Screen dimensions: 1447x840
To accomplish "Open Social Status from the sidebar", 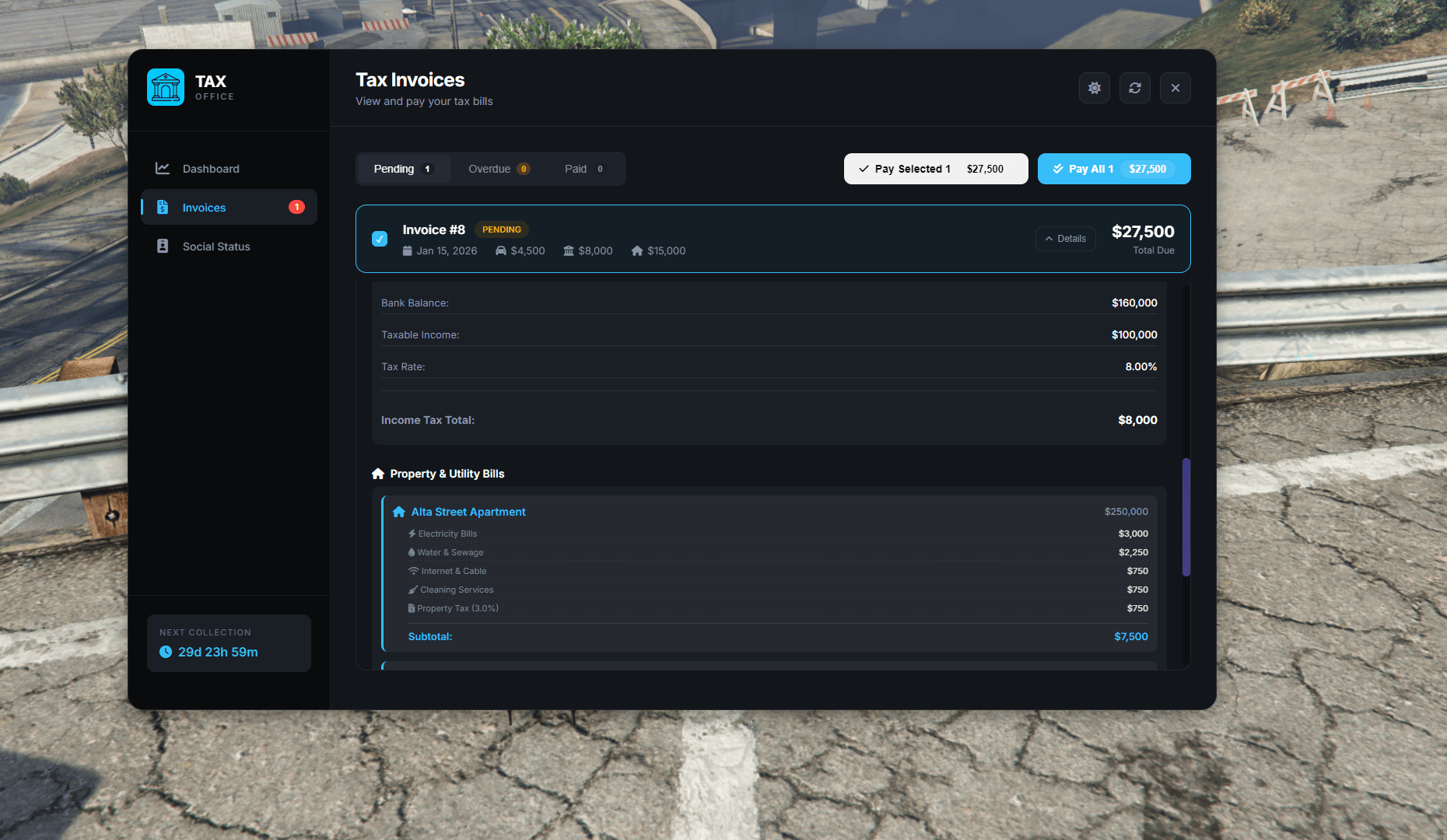I will 215,247.
